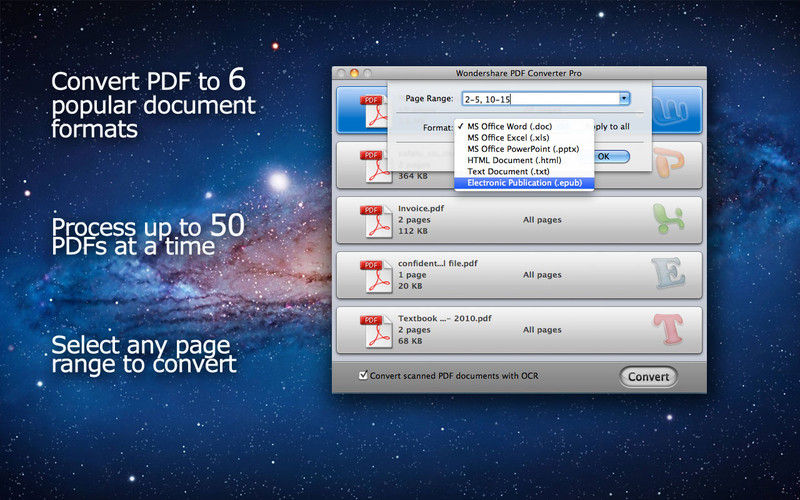Click the file name confident...l file.pdf
This screenshot has width=800, height=500.
tap(438, 264)
